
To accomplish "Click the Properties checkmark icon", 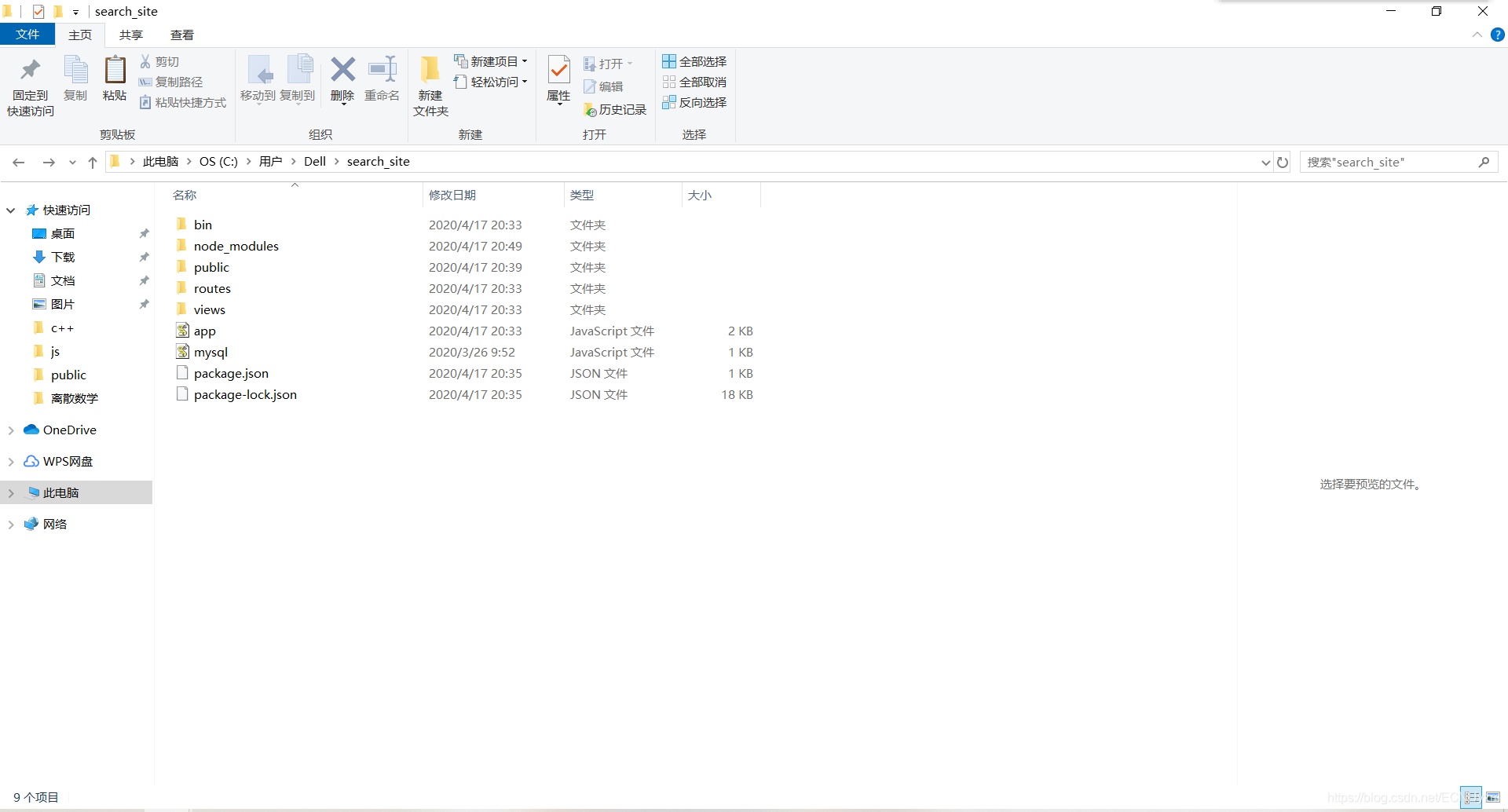I will click(x=558, y=70).
